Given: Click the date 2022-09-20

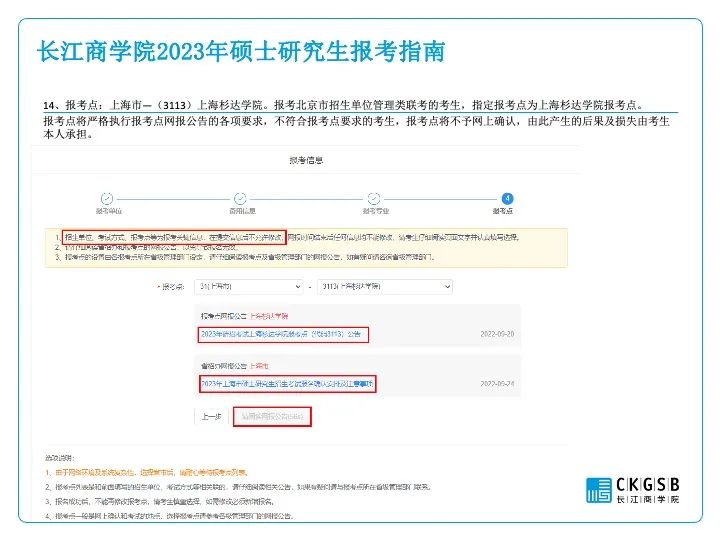Looking at the screenshot, I should (497, 334).
